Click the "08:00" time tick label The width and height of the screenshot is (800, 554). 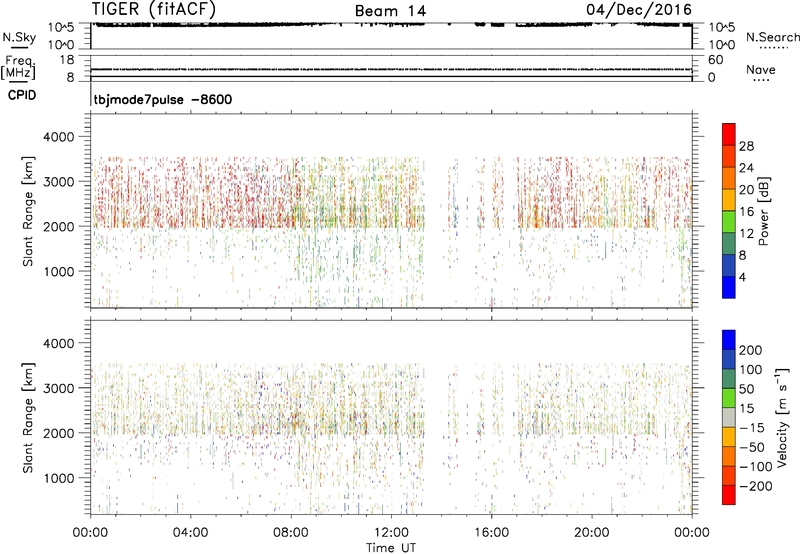[291, 533]
